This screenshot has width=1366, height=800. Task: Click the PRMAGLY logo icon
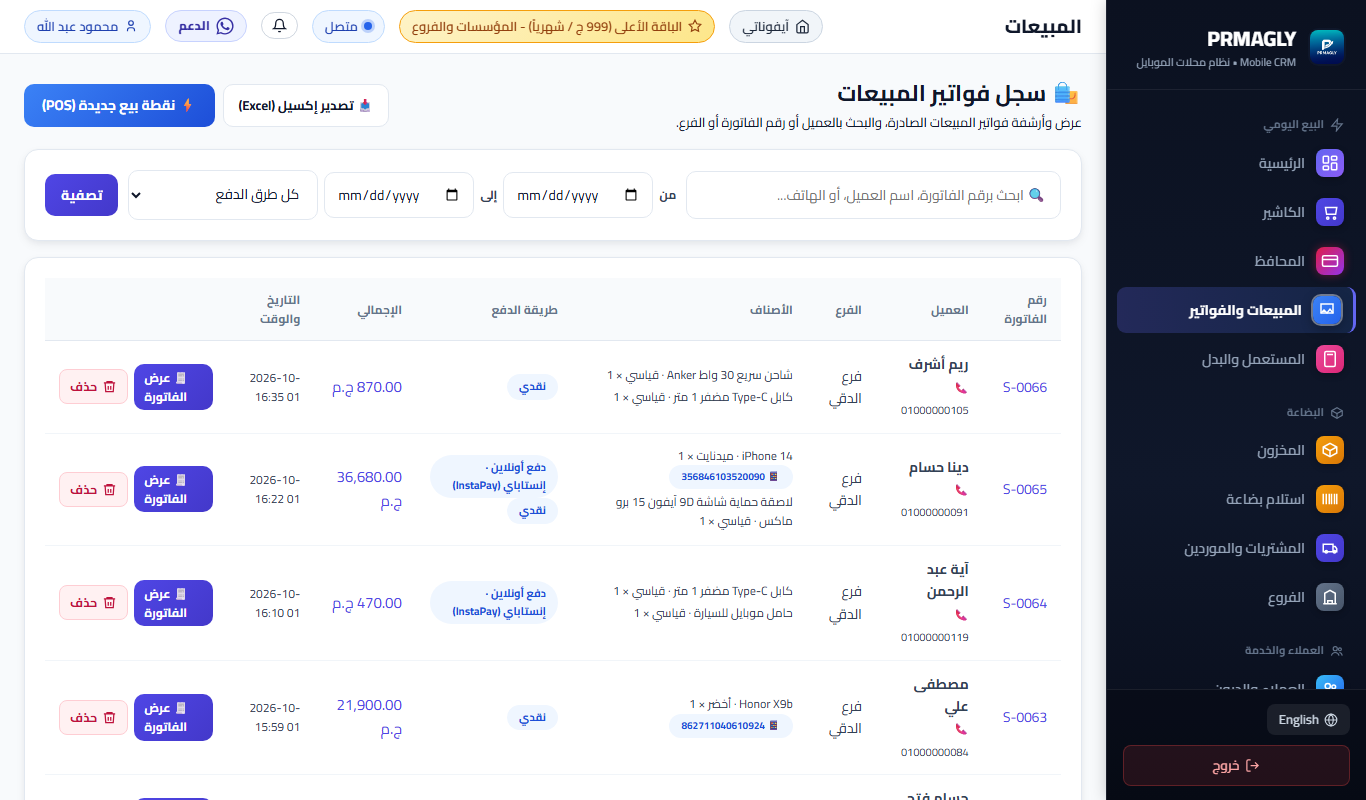click(1327, 46)
